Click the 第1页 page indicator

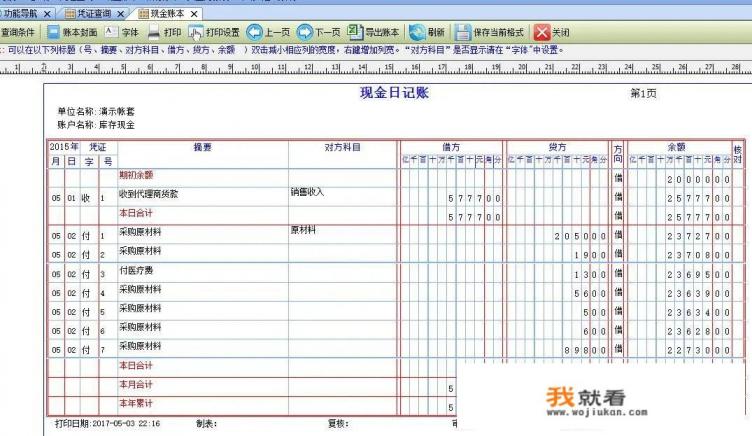coord(643,93)
